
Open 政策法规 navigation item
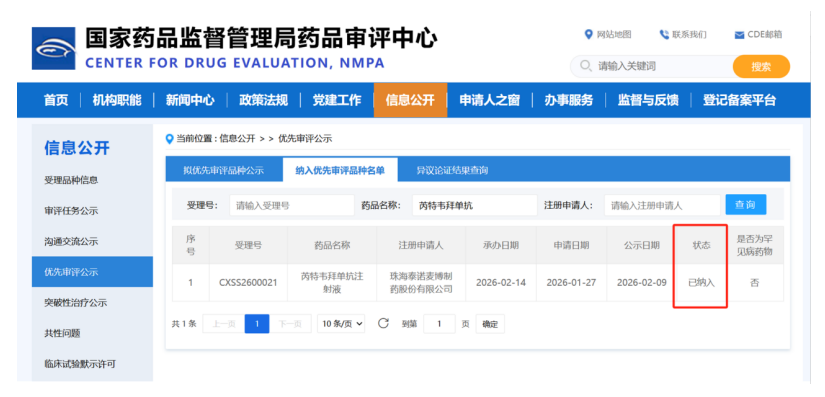(x=264, y=100)
